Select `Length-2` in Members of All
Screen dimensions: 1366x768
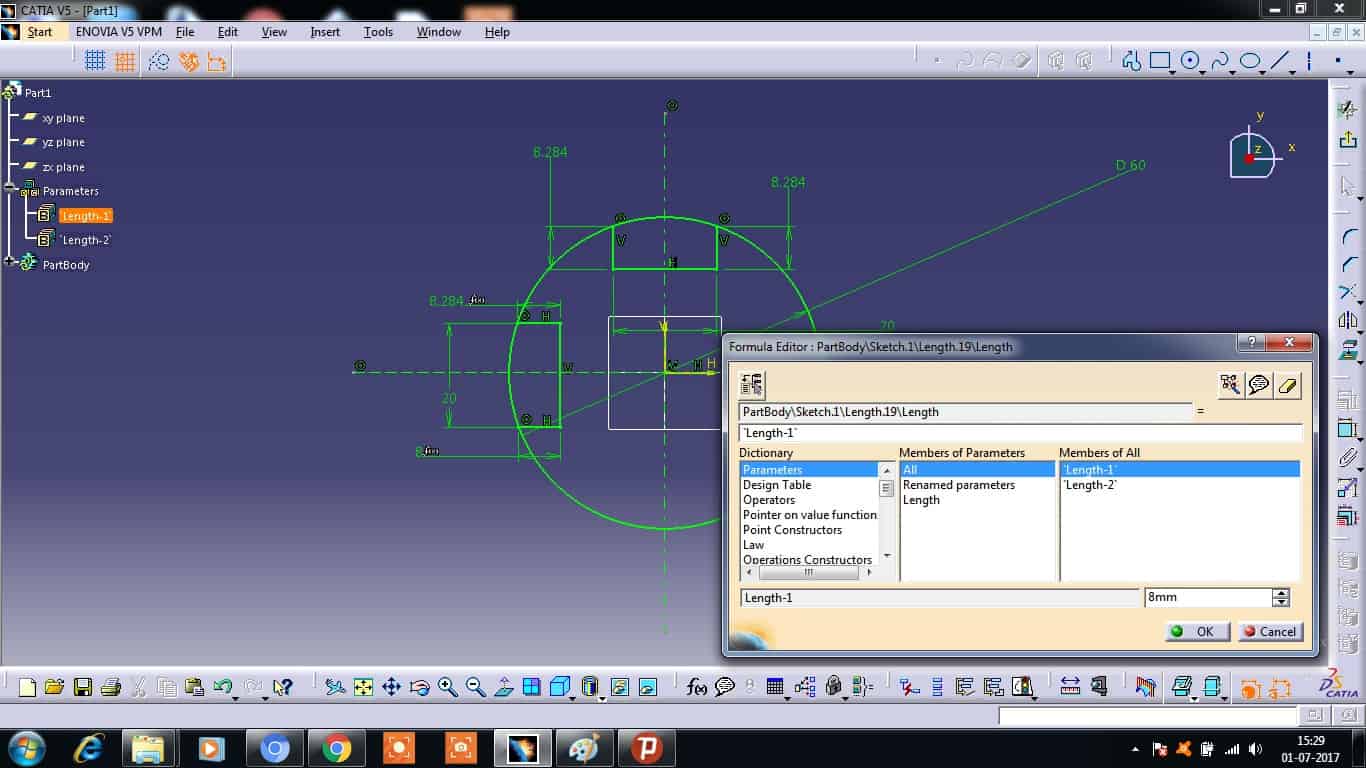1090,485
